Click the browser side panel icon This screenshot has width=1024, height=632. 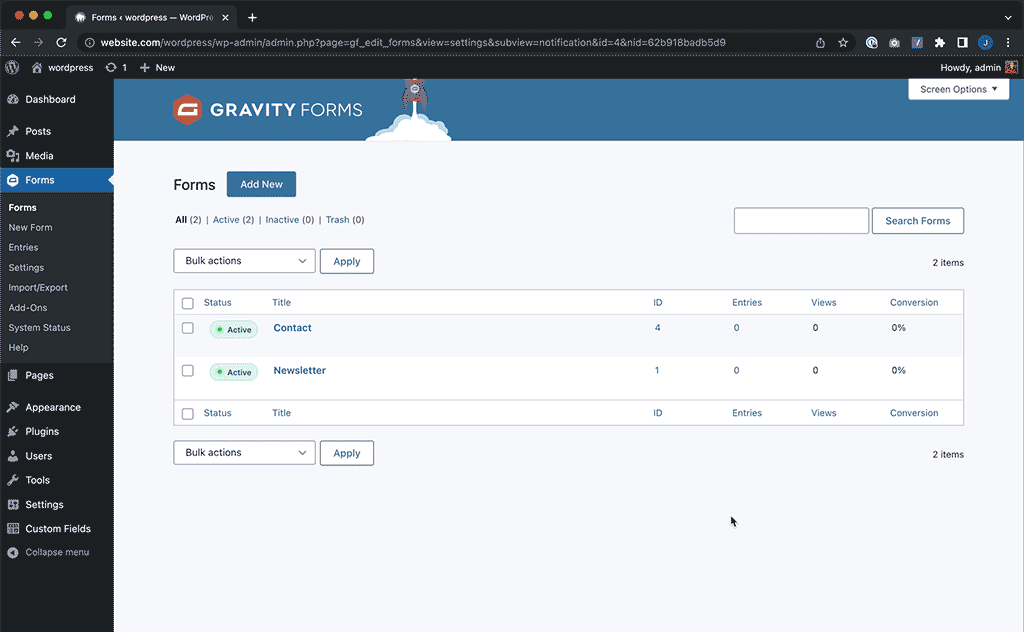962,42
